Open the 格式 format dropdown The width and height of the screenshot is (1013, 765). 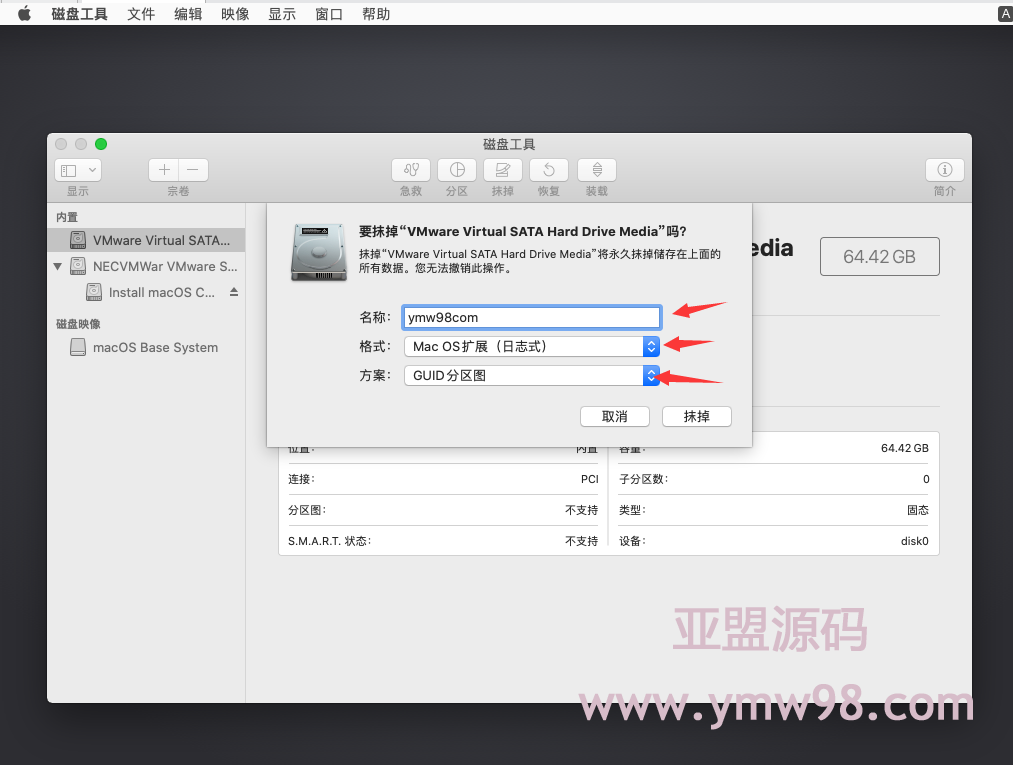coord(532,346)
